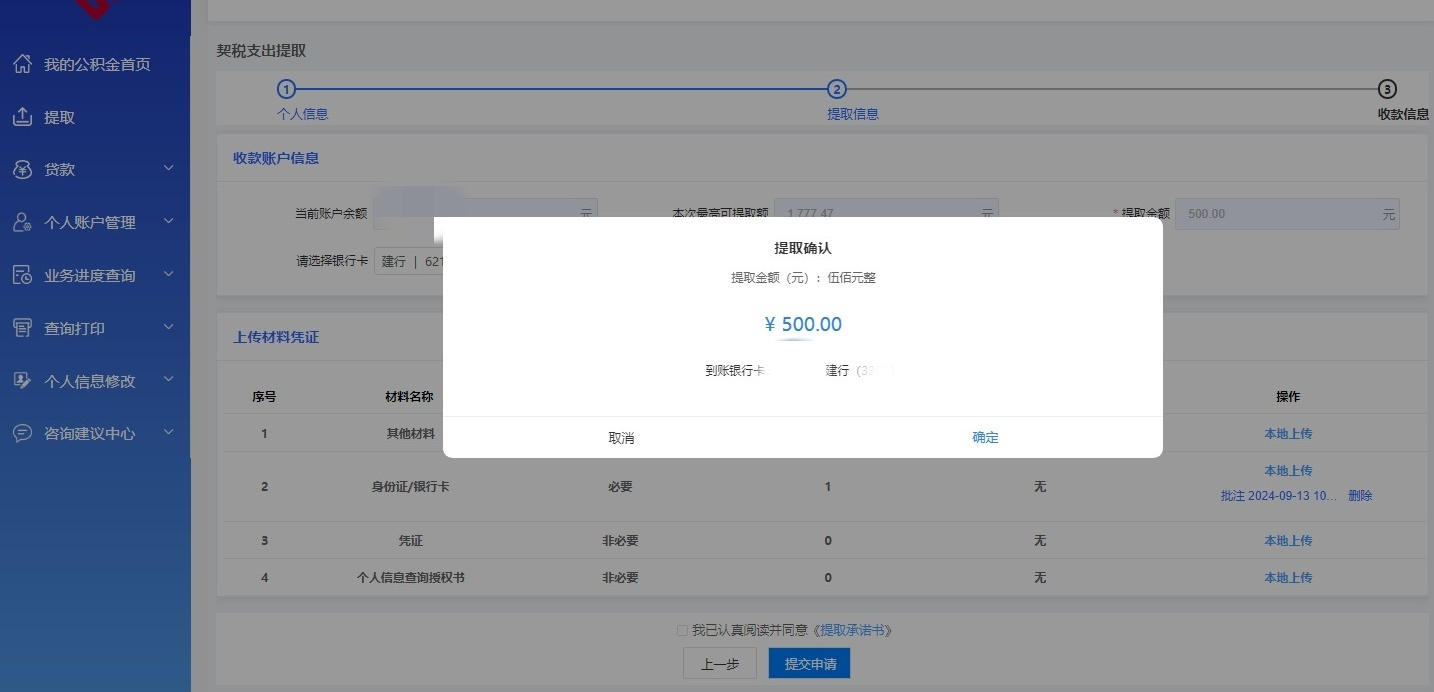Click the 个人账户管理 user icon
Screen dimensions: 1434x692
coord(22,222)
